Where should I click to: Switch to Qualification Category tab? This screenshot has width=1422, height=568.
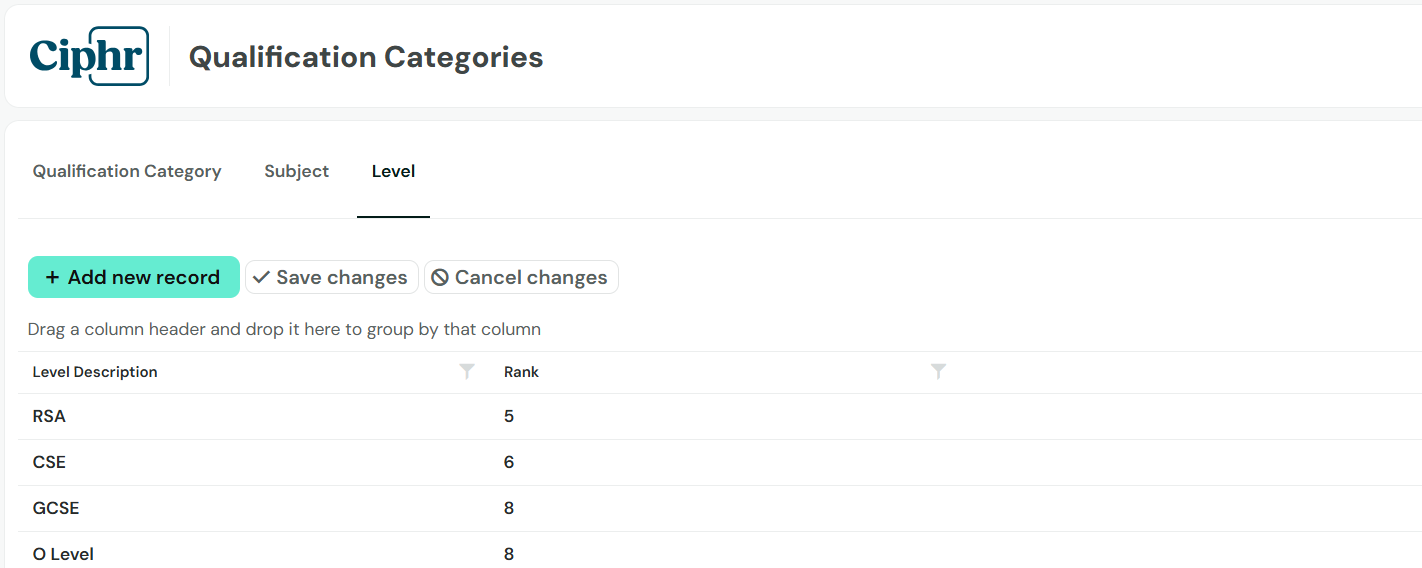pyautogui.click(x=127, y=171)
